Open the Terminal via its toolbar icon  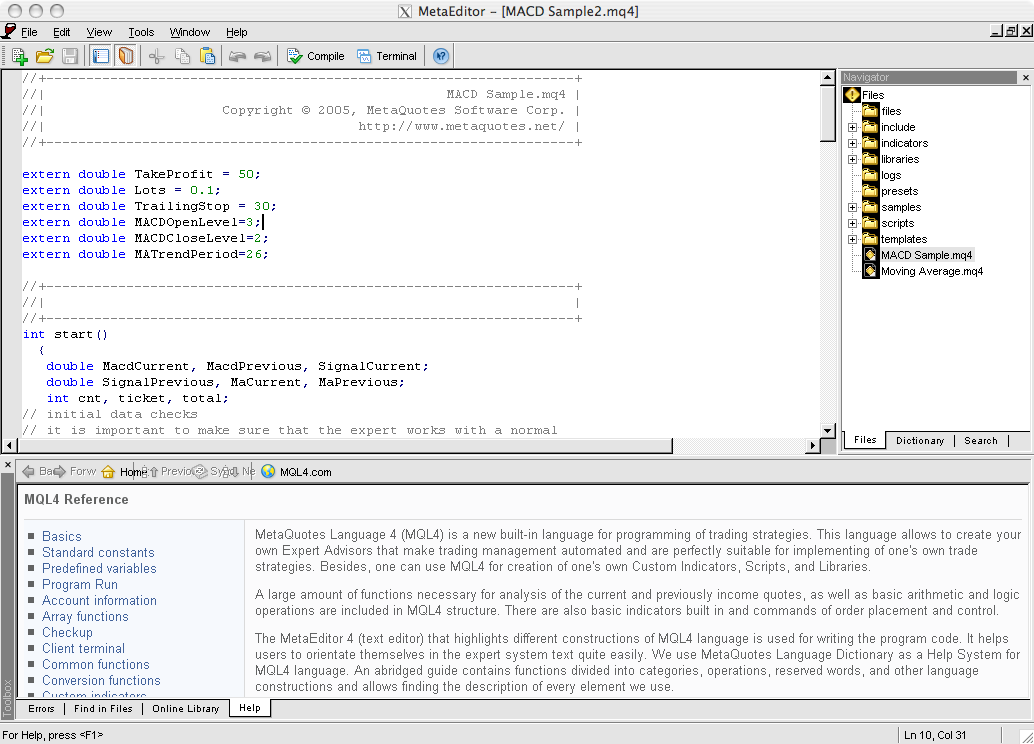[387, 56]
